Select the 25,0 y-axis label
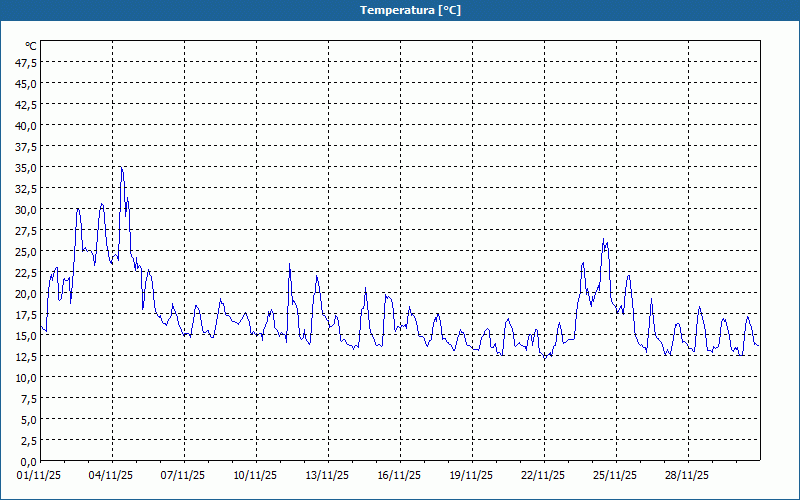 pos(25,251)
